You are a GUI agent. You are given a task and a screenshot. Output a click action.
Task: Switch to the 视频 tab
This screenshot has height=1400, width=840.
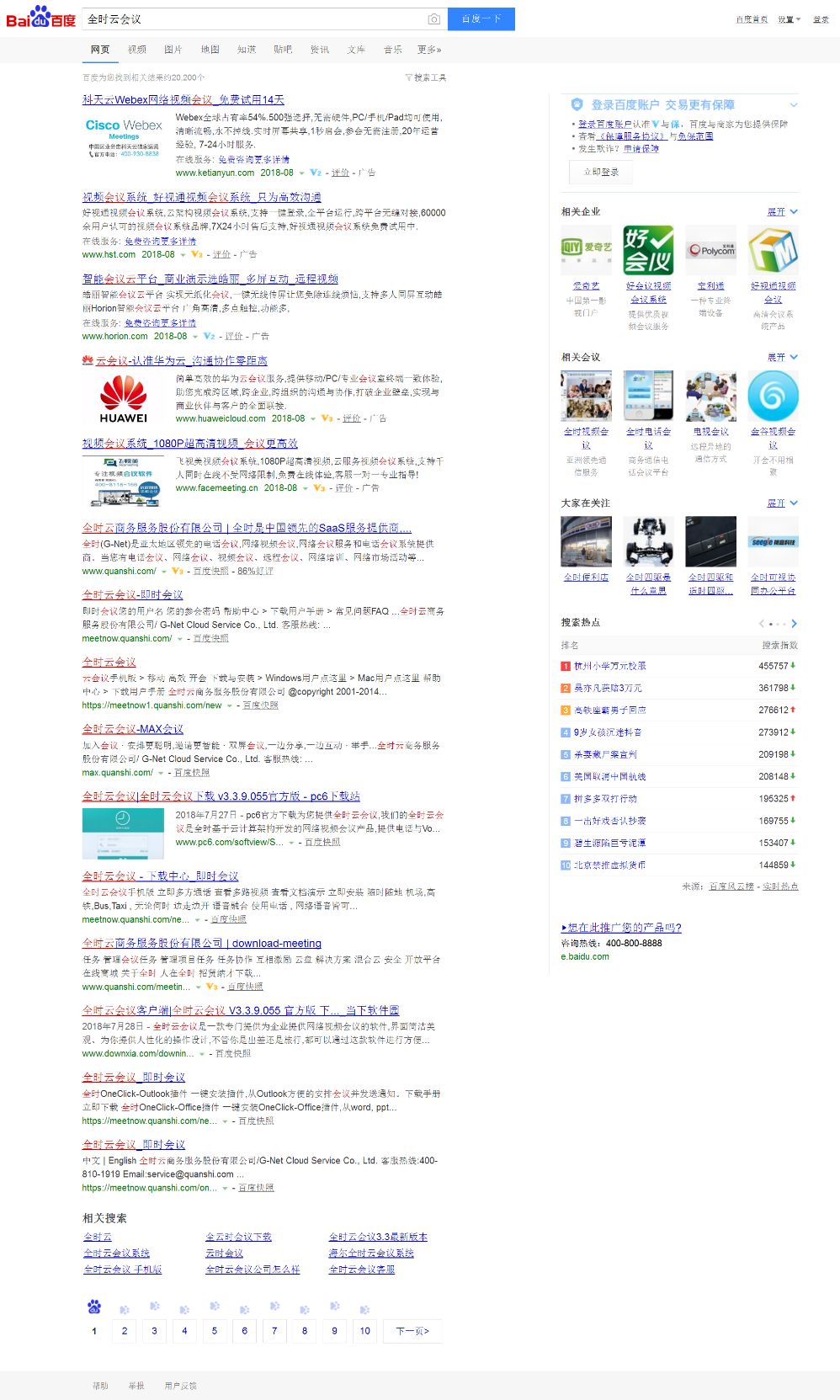(x=137, y=50)
